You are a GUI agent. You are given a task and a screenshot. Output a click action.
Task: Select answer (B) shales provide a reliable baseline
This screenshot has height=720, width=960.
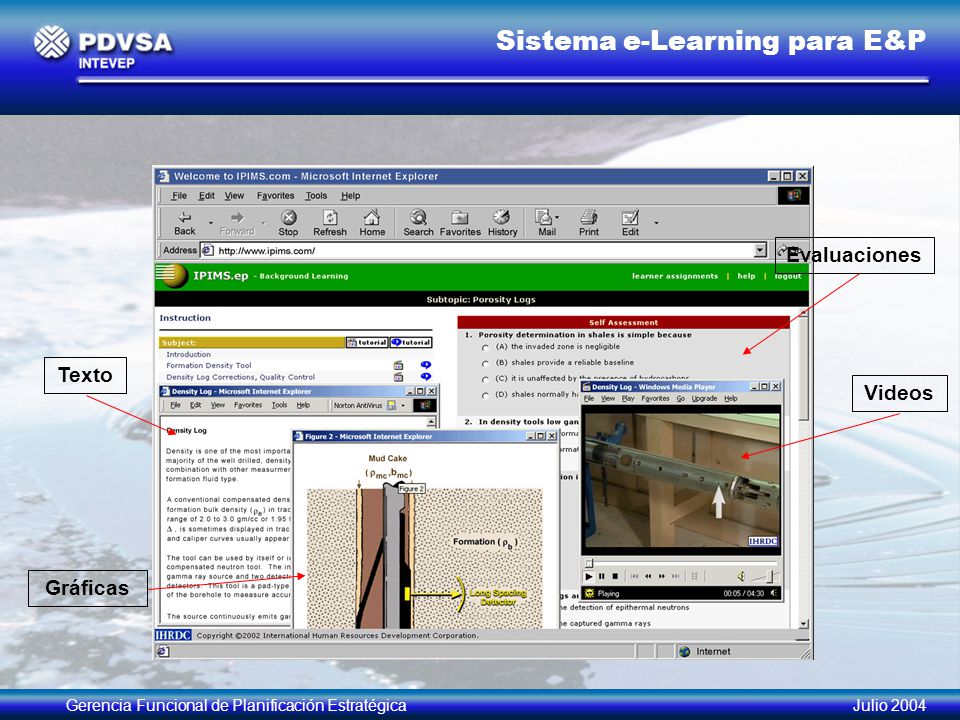(x=486, y=364)
